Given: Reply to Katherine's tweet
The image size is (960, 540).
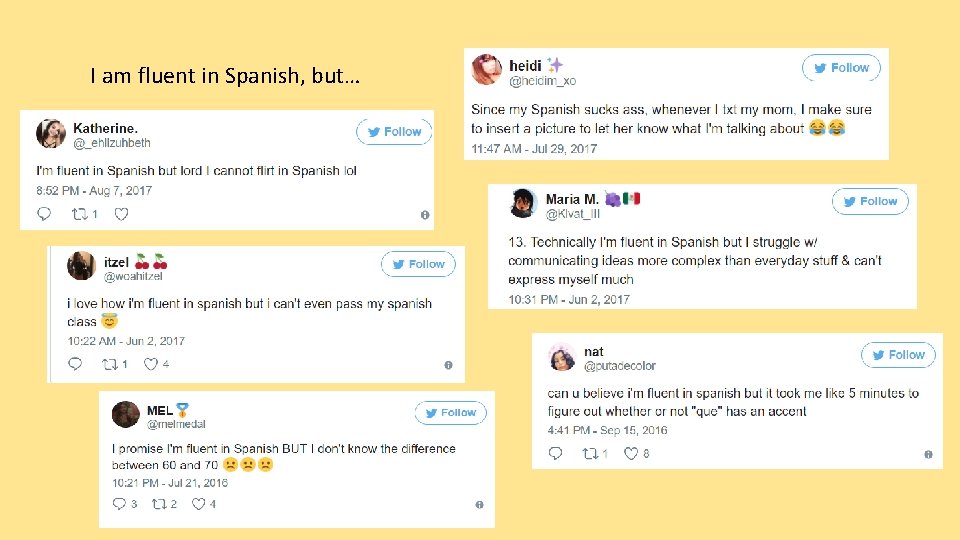Looking at the screenshot, I should [44, 214].
